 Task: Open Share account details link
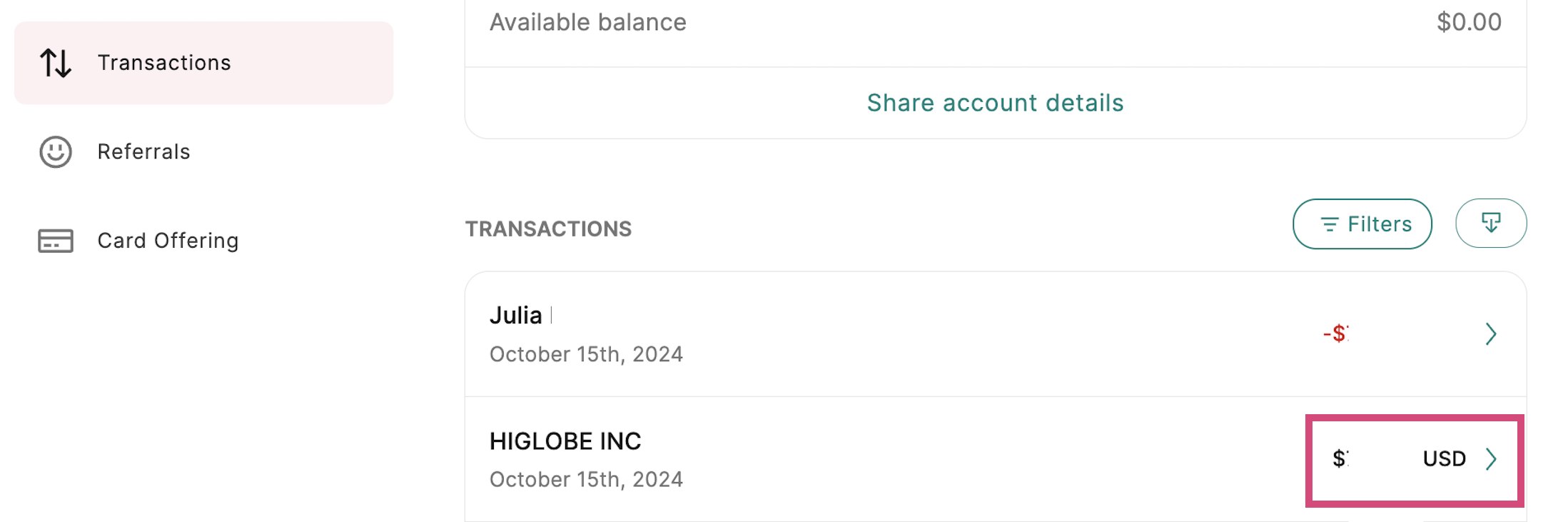(995, 103)
